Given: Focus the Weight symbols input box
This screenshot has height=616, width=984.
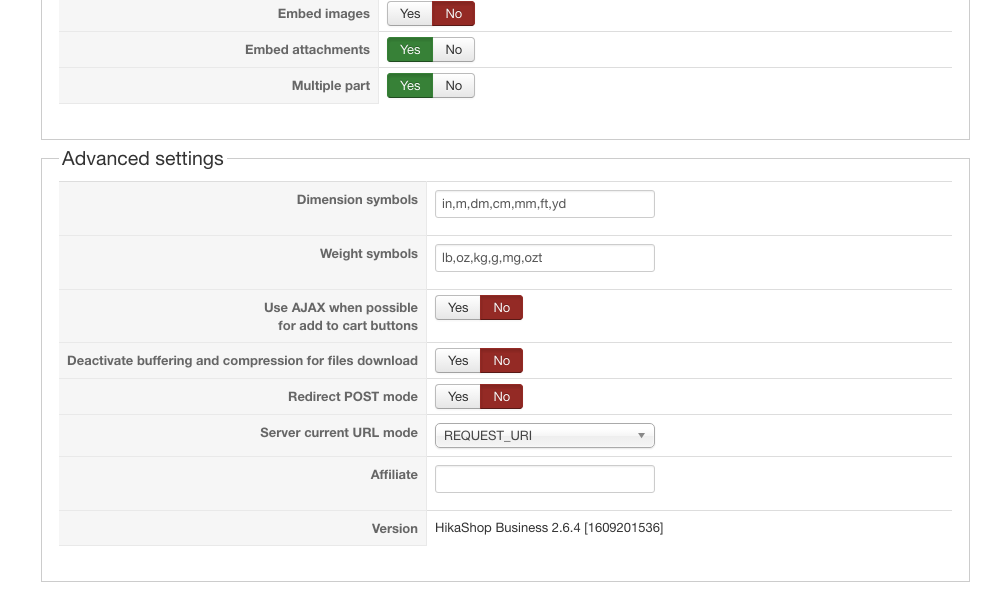Looking at the screenshot, I should (x=545, y=258).
